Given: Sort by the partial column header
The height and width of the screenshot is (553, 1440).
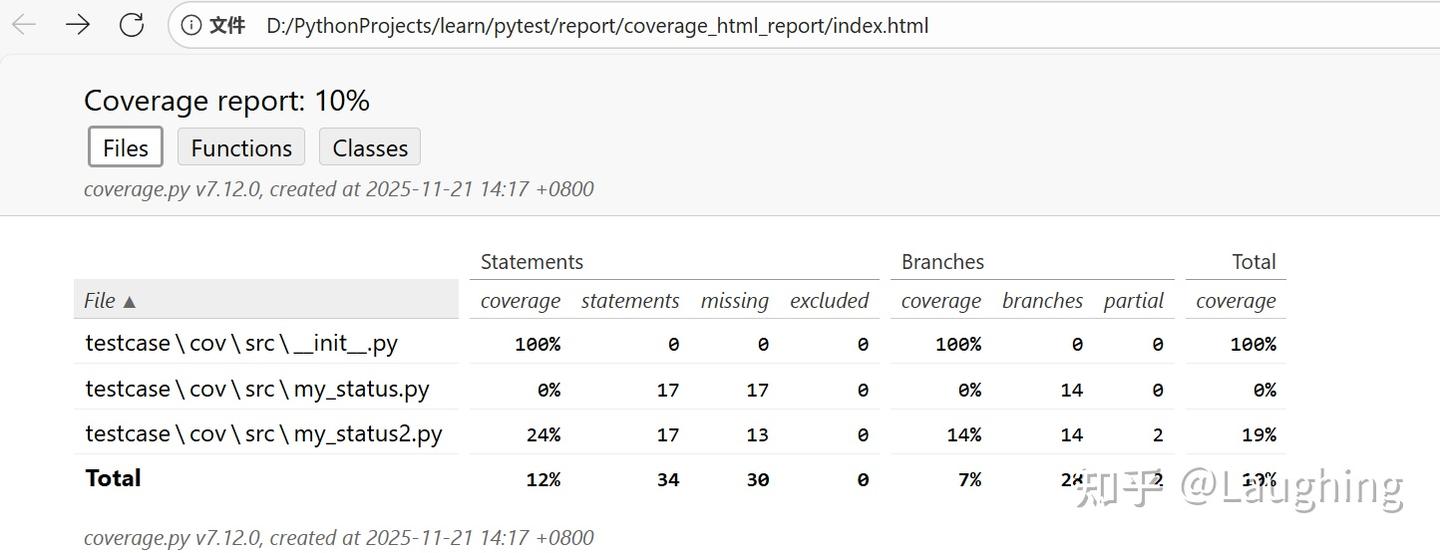Looking at the screenshot, I should pos(1133,301).
